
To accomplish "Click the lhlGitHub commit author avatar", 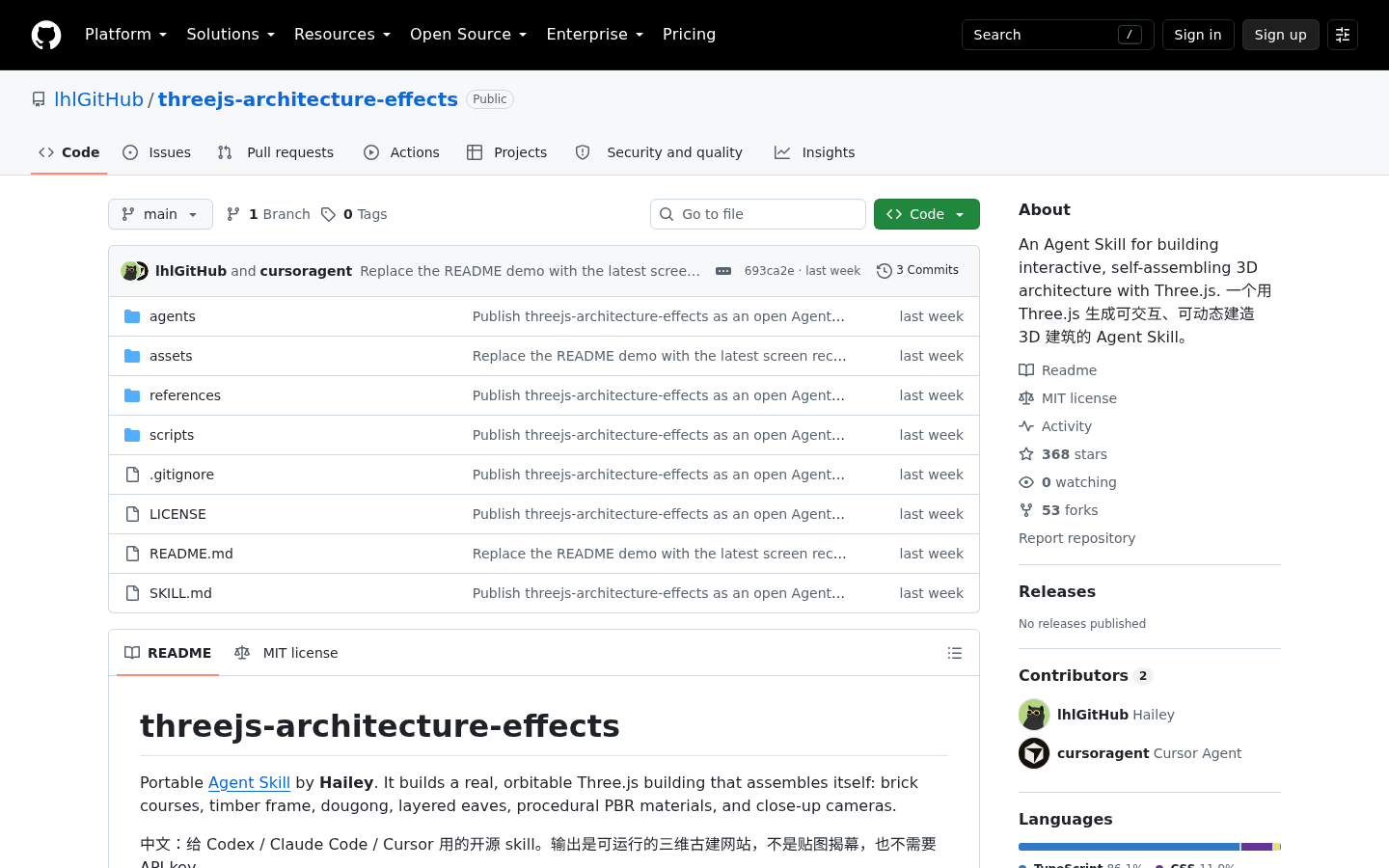I will 129,271.
